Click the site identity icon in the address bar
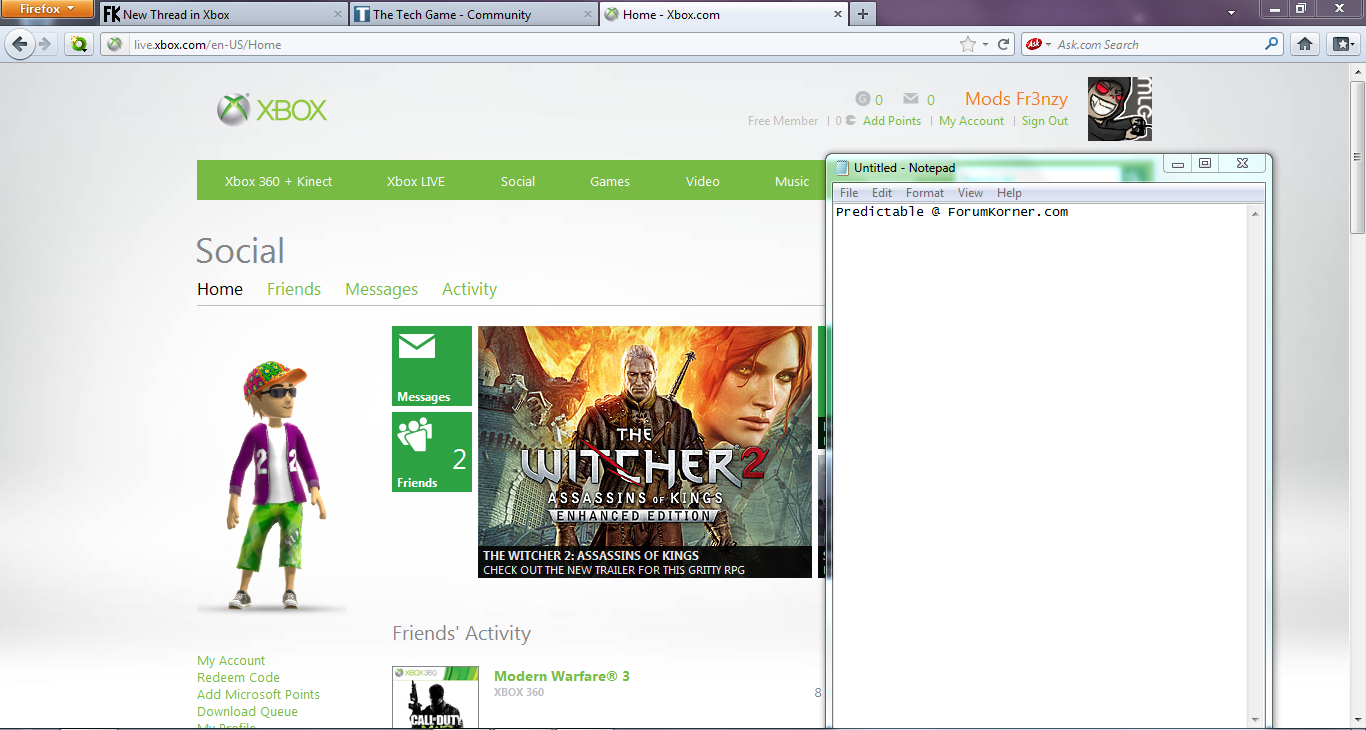 click(115, 44)
